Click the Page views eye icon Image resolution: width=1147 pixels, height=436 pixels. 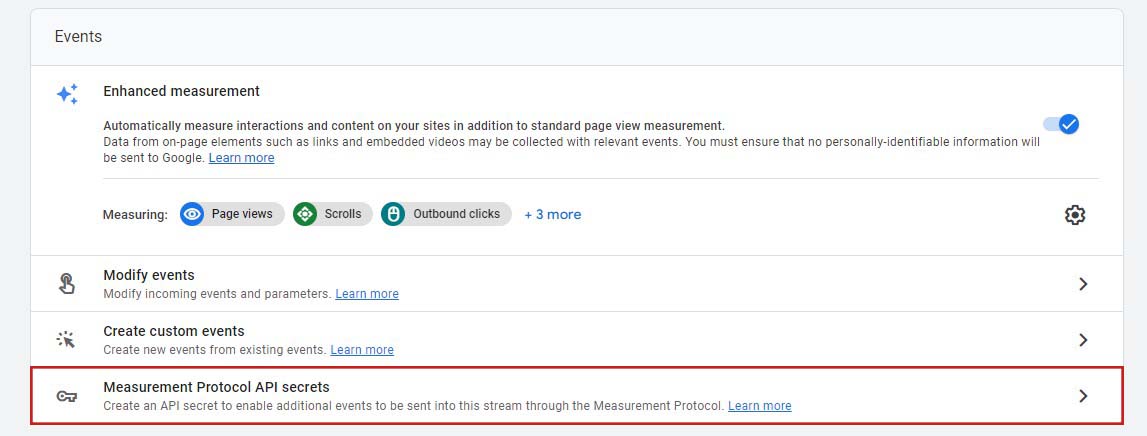pos(193,214)
